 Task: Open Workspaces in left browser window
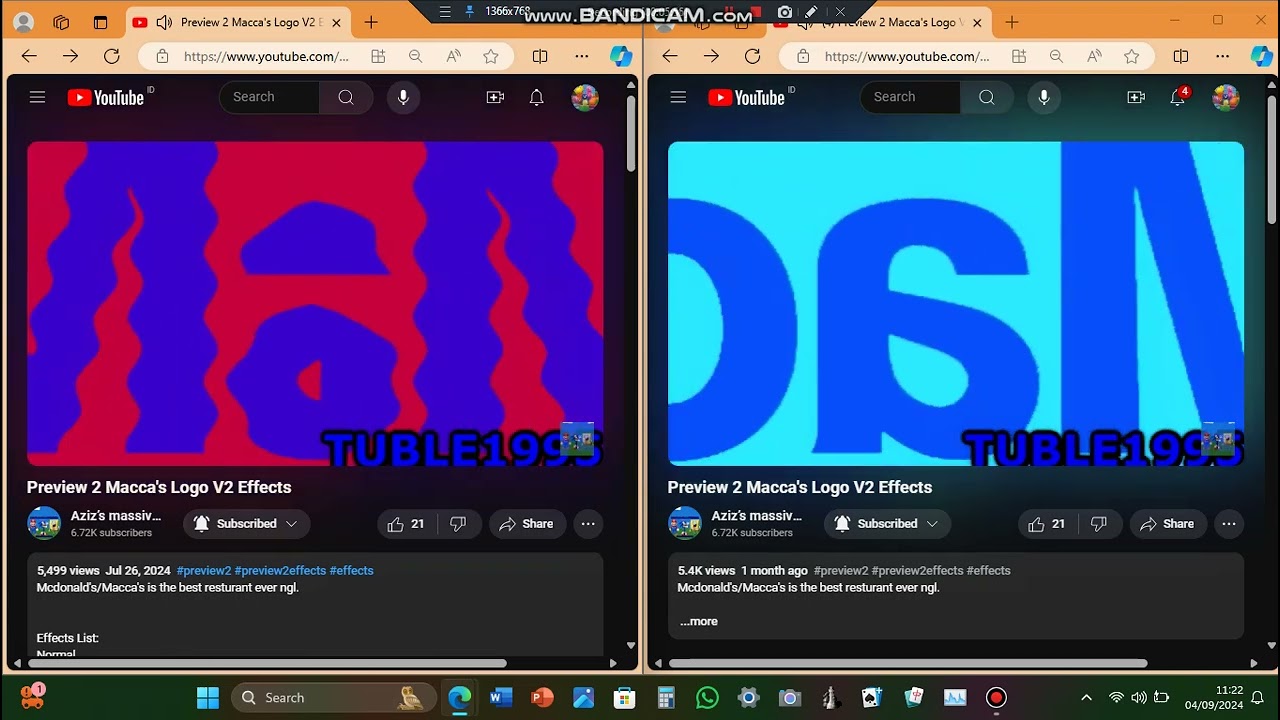pyautogui.click(x=61, y=22)
